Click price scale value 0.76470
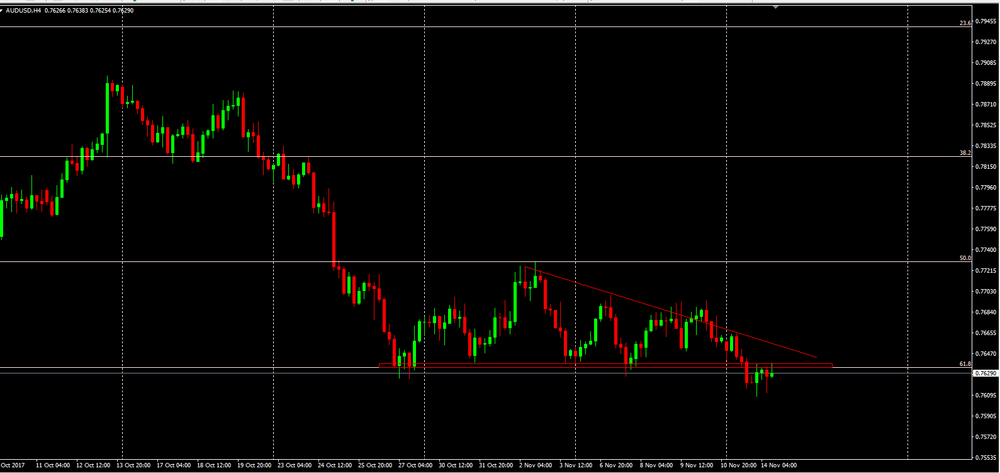Screen dimensions: 1000x473 [986, 354]
